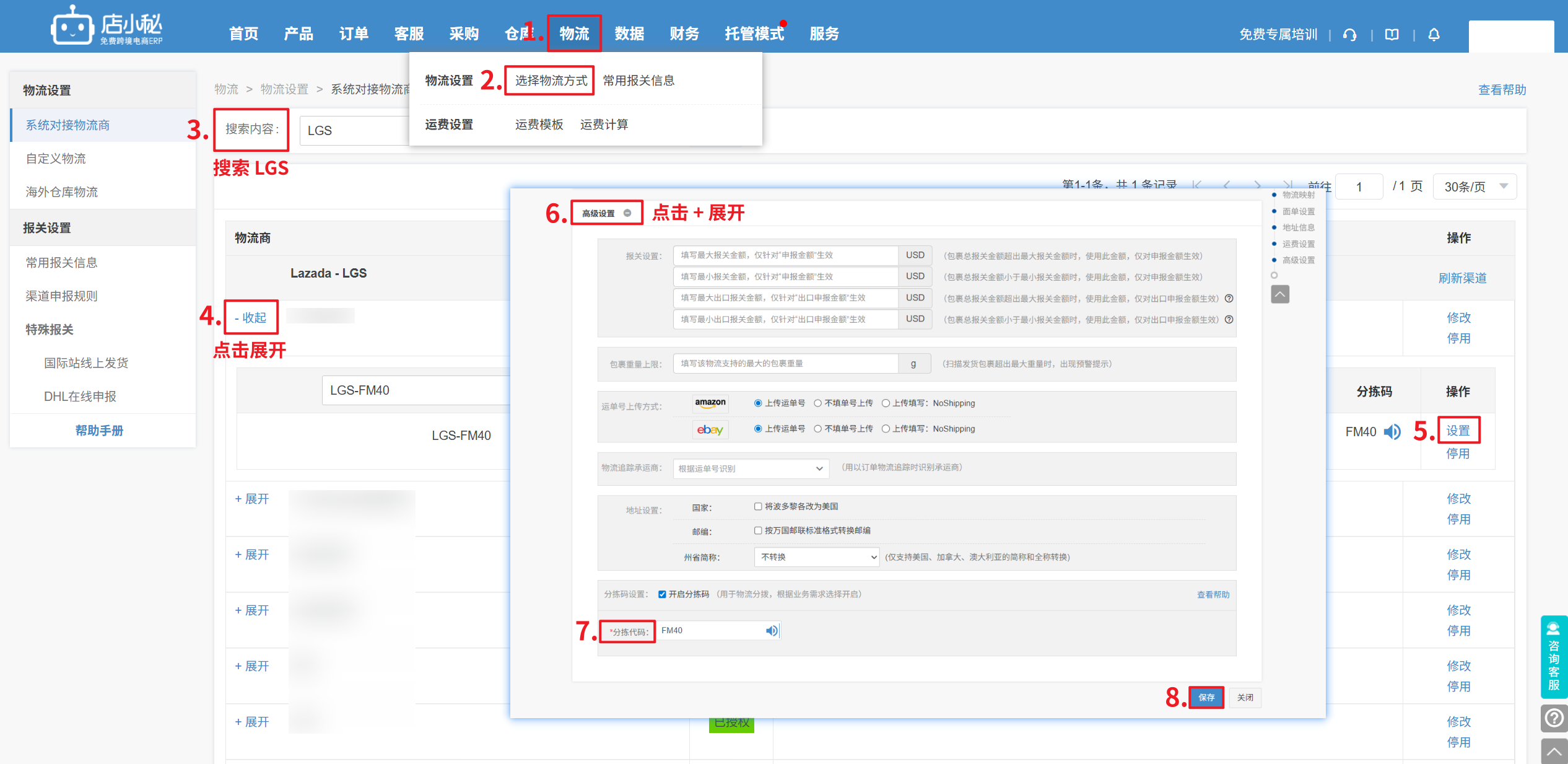
Task: Click the blue Save button in dialog
Action: coord(1206,697)
